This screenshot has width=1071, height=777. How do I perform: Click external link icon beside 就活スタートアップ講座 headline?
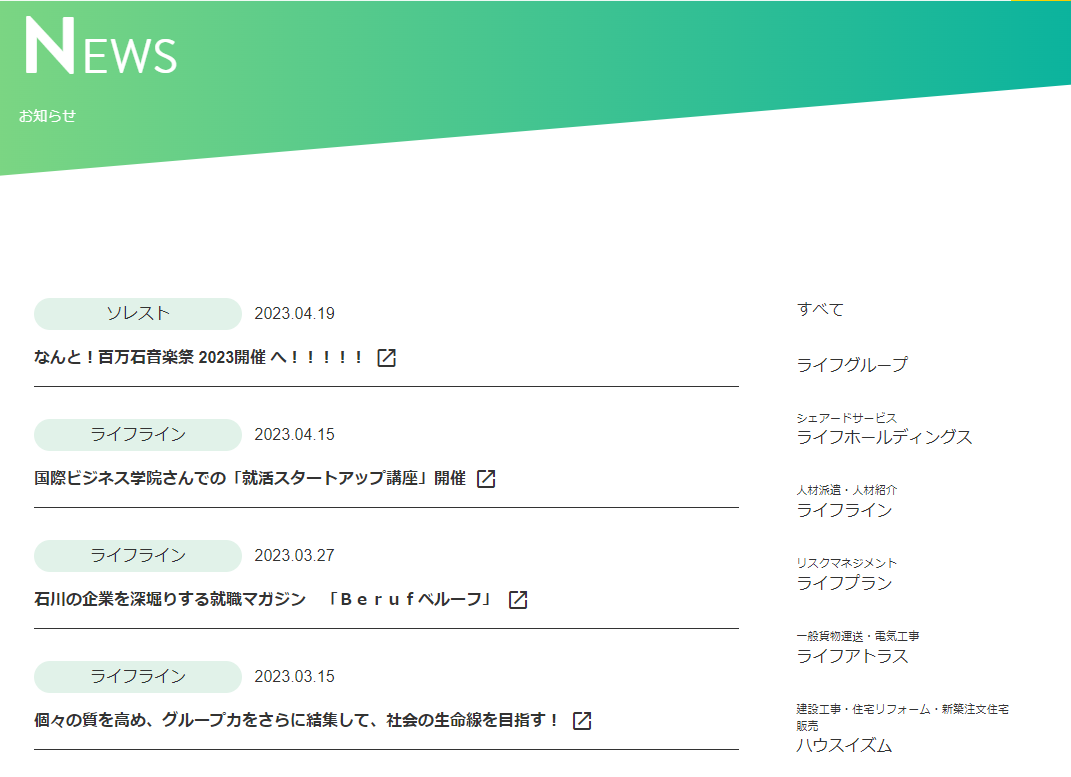(x=486, y=479)
